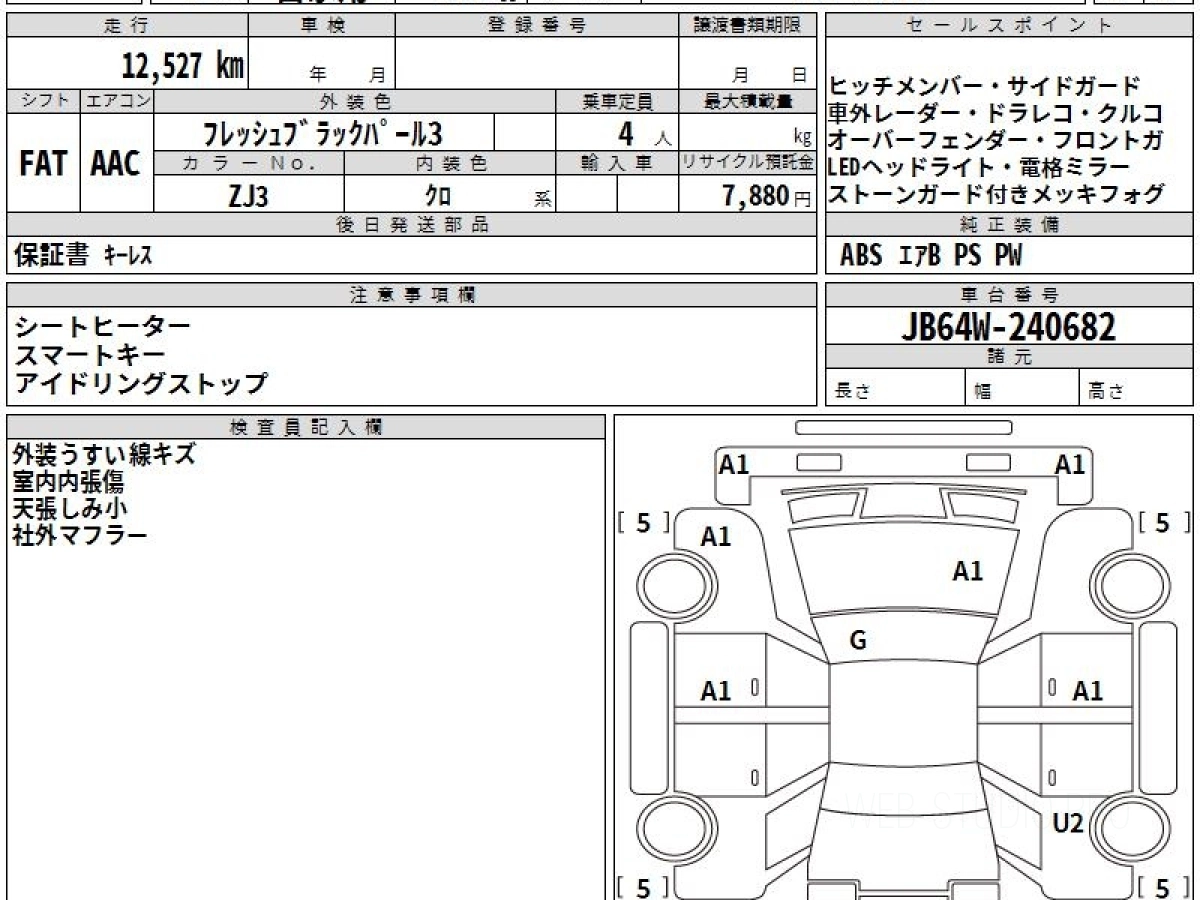1200x900 pixels.
Task: Click the 高さ dimension label
Action: tap(1107, 392)
